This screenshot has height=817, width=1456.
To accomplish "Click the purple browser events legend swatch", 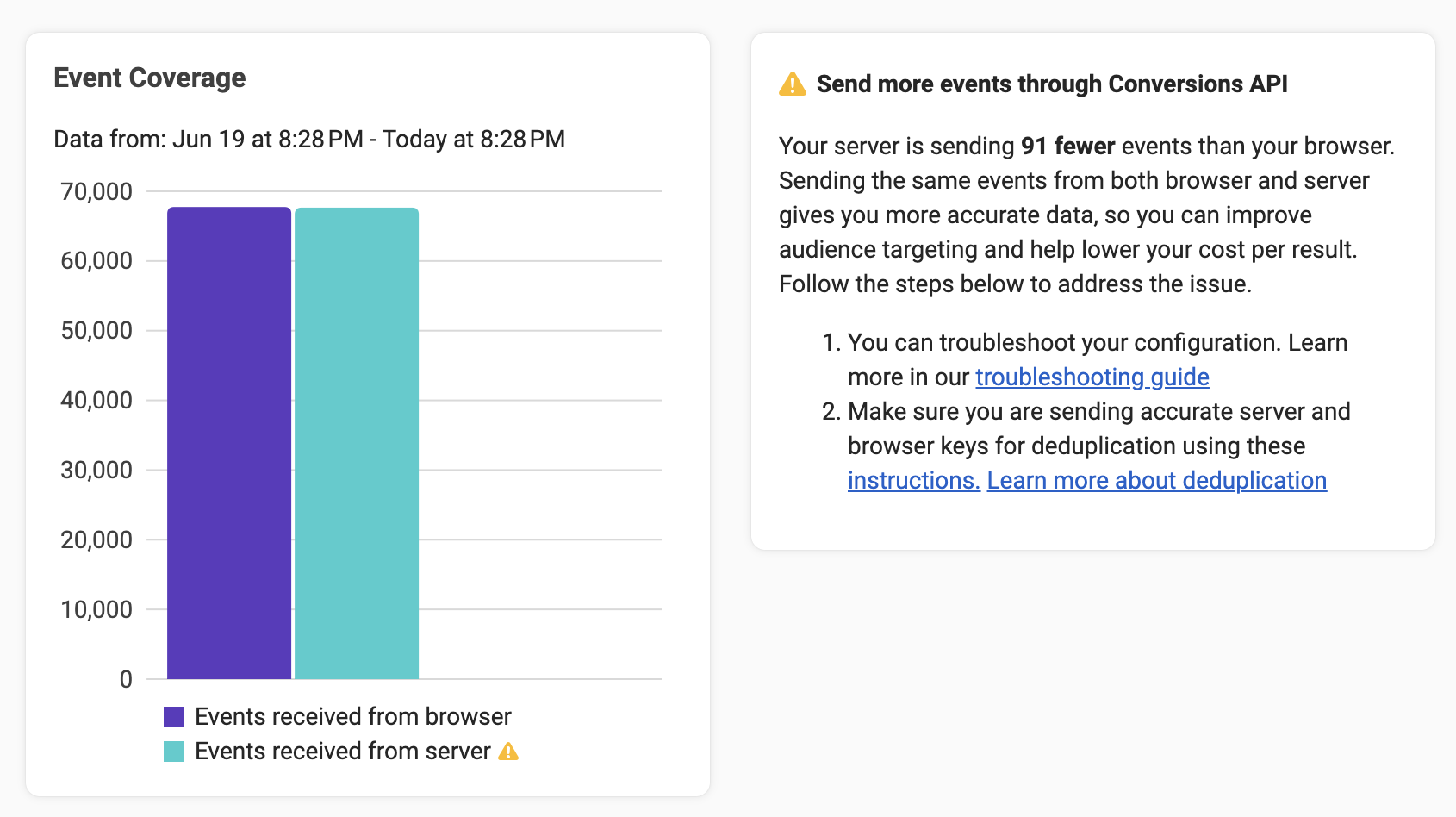I will click(x=174, y=717).
